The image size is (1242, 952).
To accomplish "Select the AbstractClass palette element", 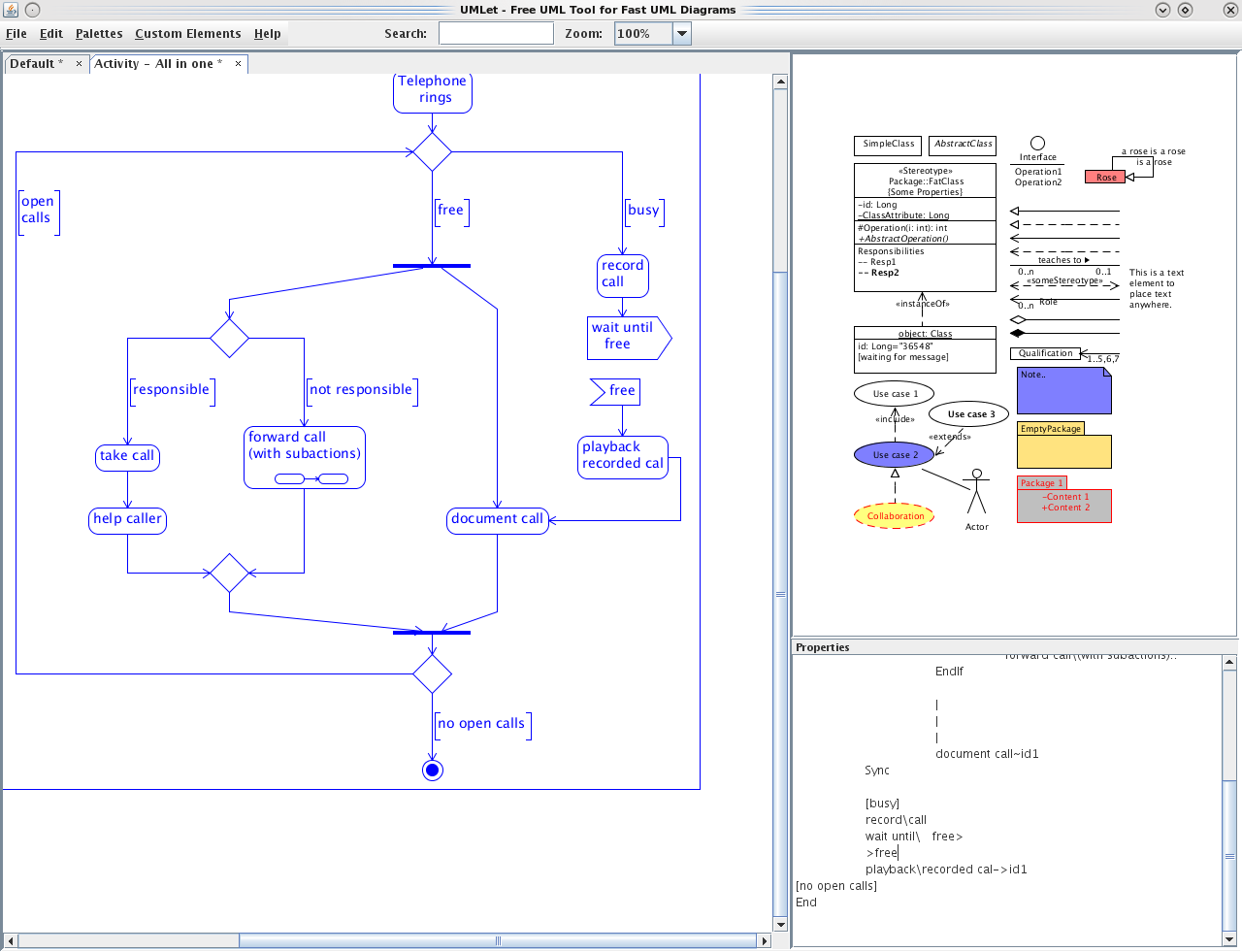I will 962,146.
